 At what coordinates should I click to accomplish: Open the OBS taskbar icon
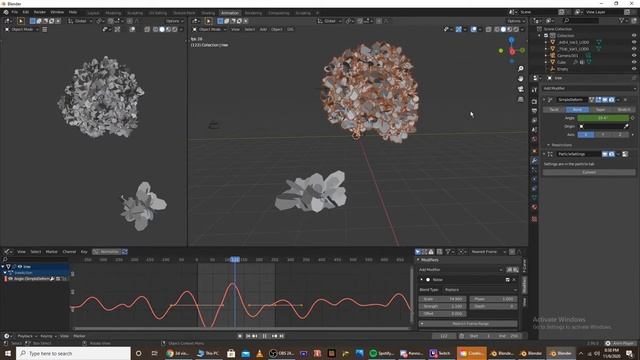pos(282,353)
